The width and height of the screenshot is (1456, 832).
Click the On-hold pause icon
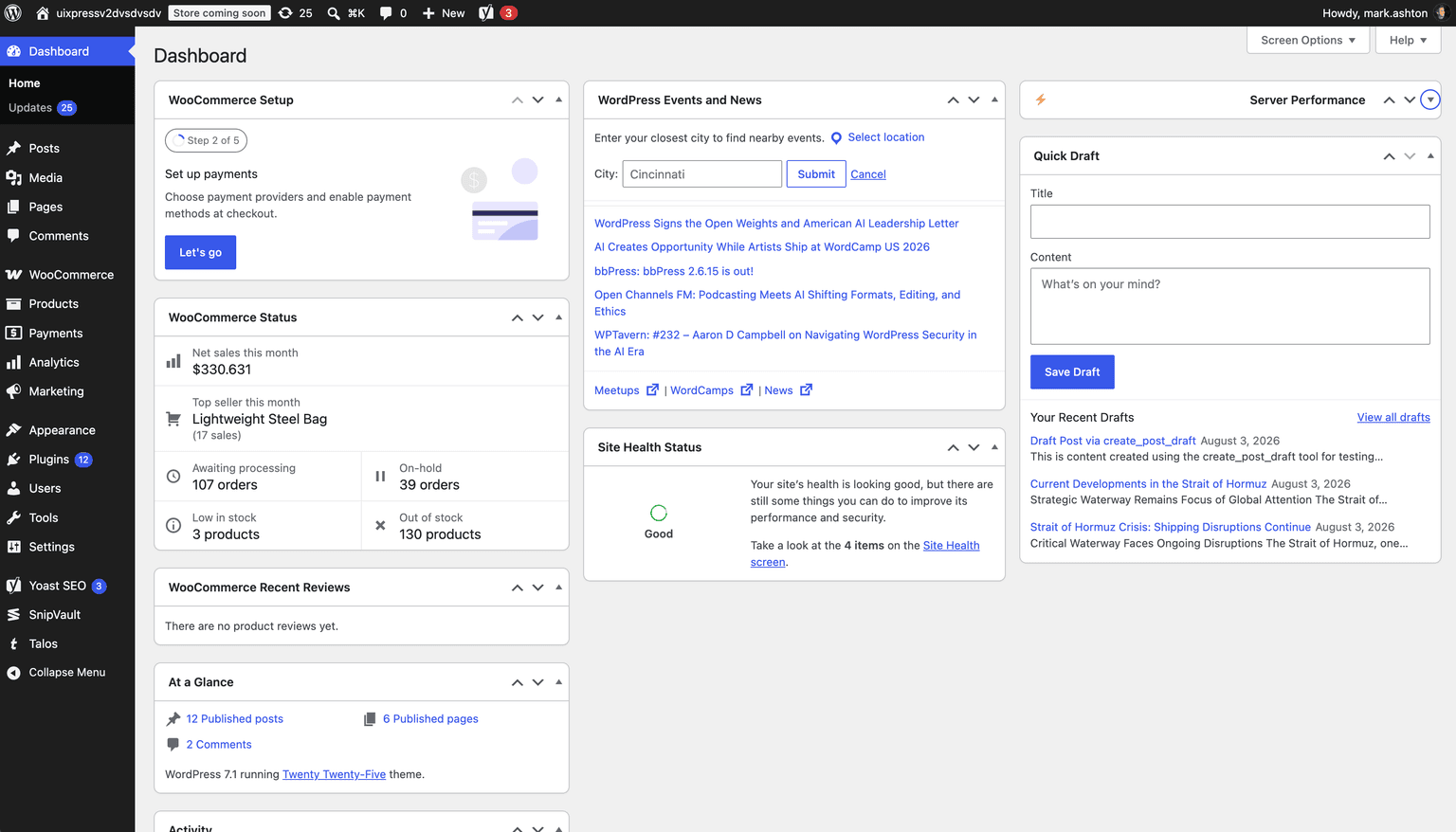coord(380,477)
